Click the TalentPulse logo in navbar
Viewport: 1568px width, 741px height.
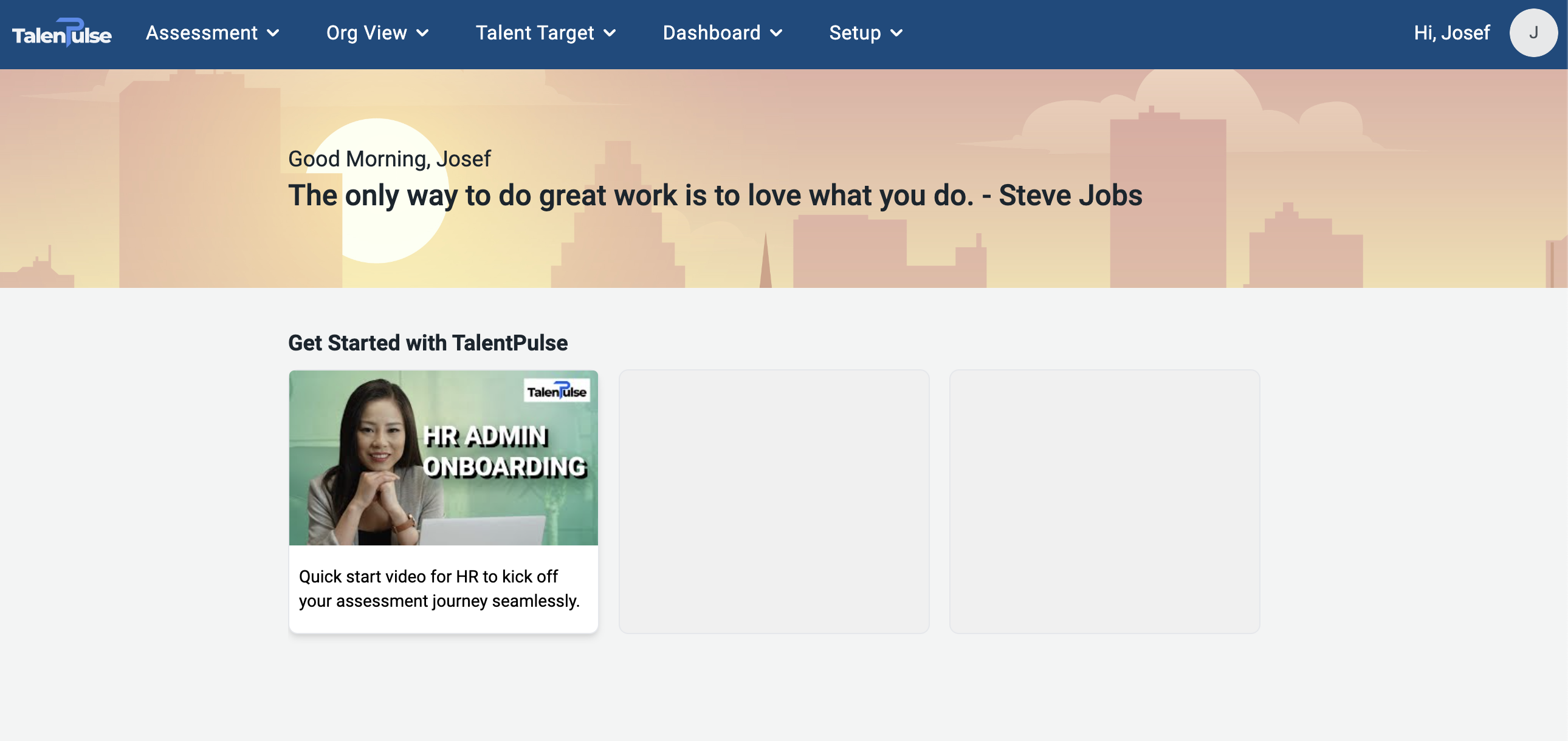(x=61, y=33)
